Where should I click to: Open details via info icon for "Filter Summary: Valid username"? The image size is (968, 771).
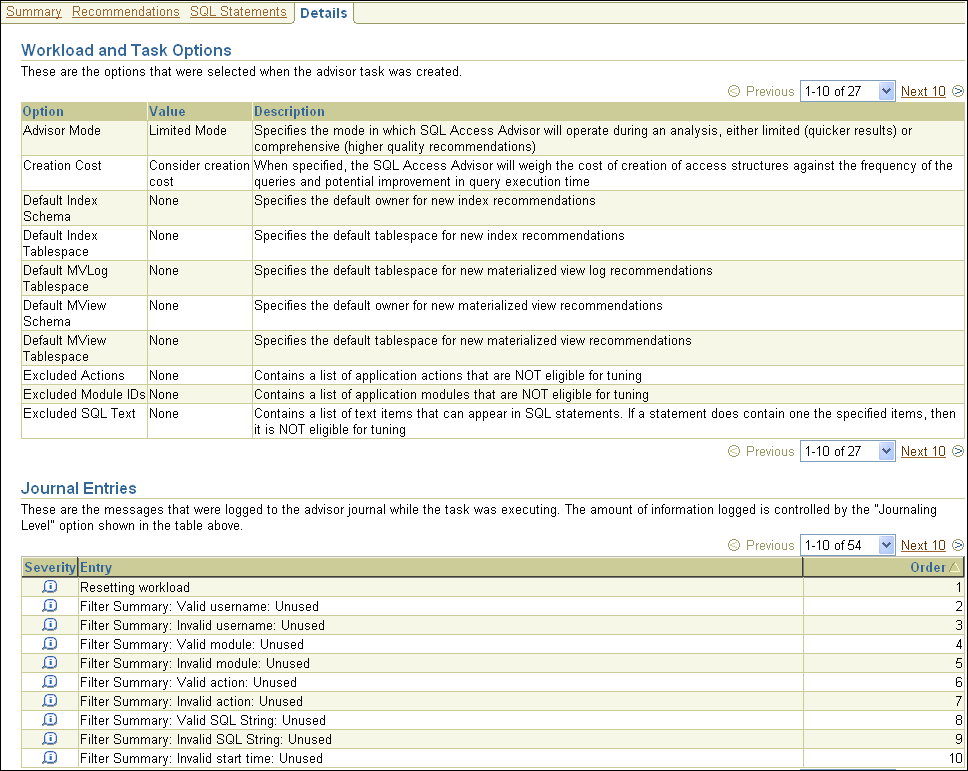pyautogui.click(x=49, y=606)
